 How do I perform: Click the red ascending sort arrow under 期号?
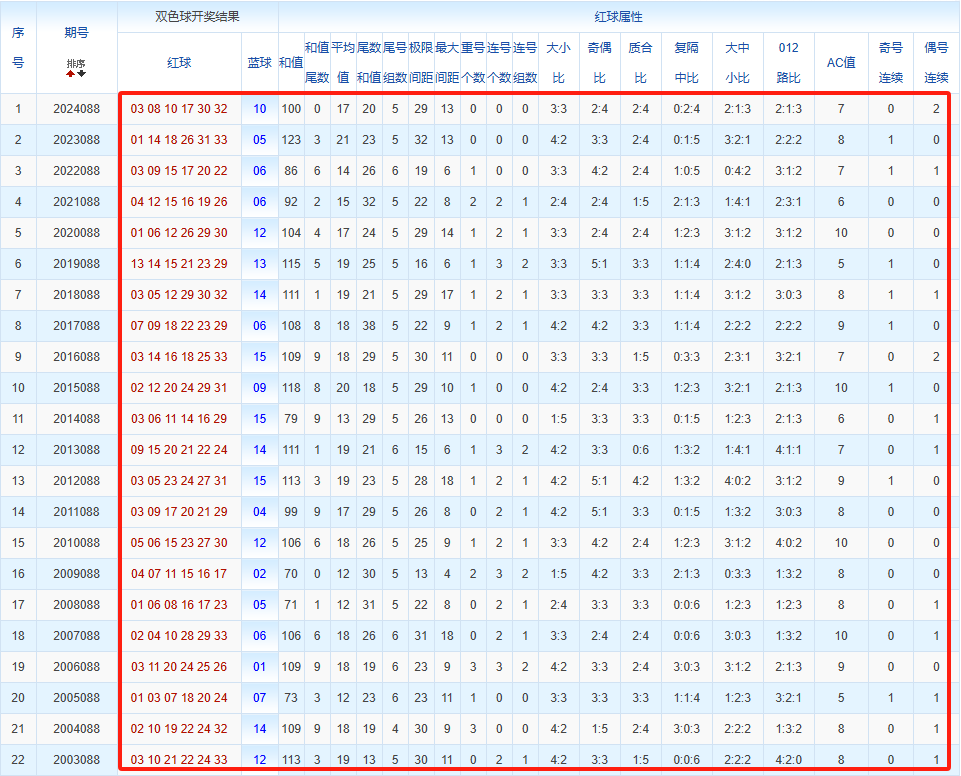click(x=71, y=74)
